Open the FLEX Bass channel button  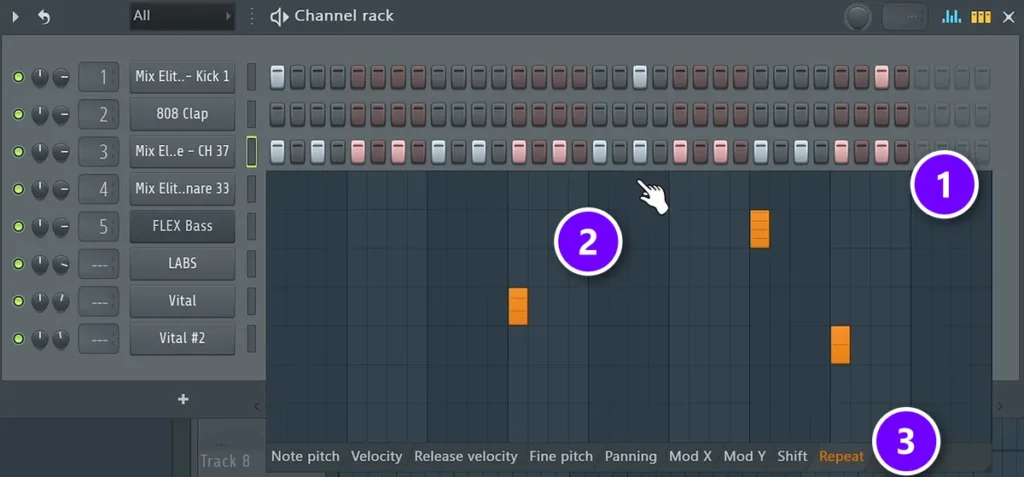(x=182, y=226)
